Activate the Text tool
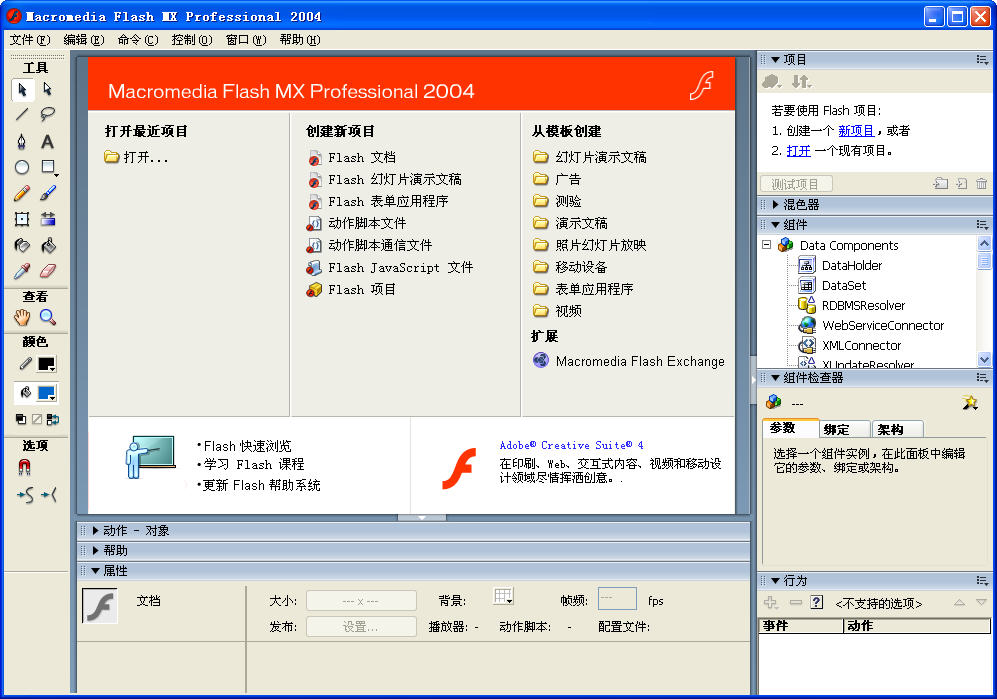This screenshot has width=997, height=699. tap(46, 142)
